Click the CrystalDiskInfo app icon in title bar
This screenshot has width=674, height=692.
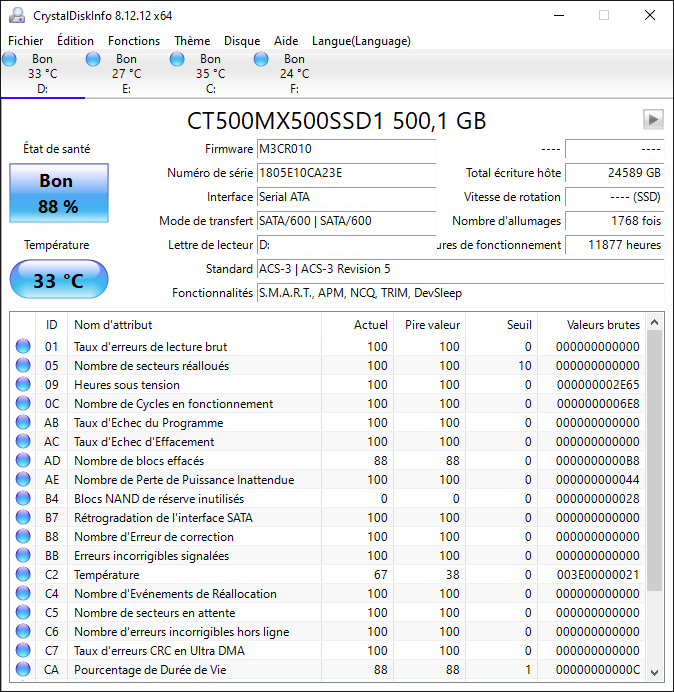[16, 15]
